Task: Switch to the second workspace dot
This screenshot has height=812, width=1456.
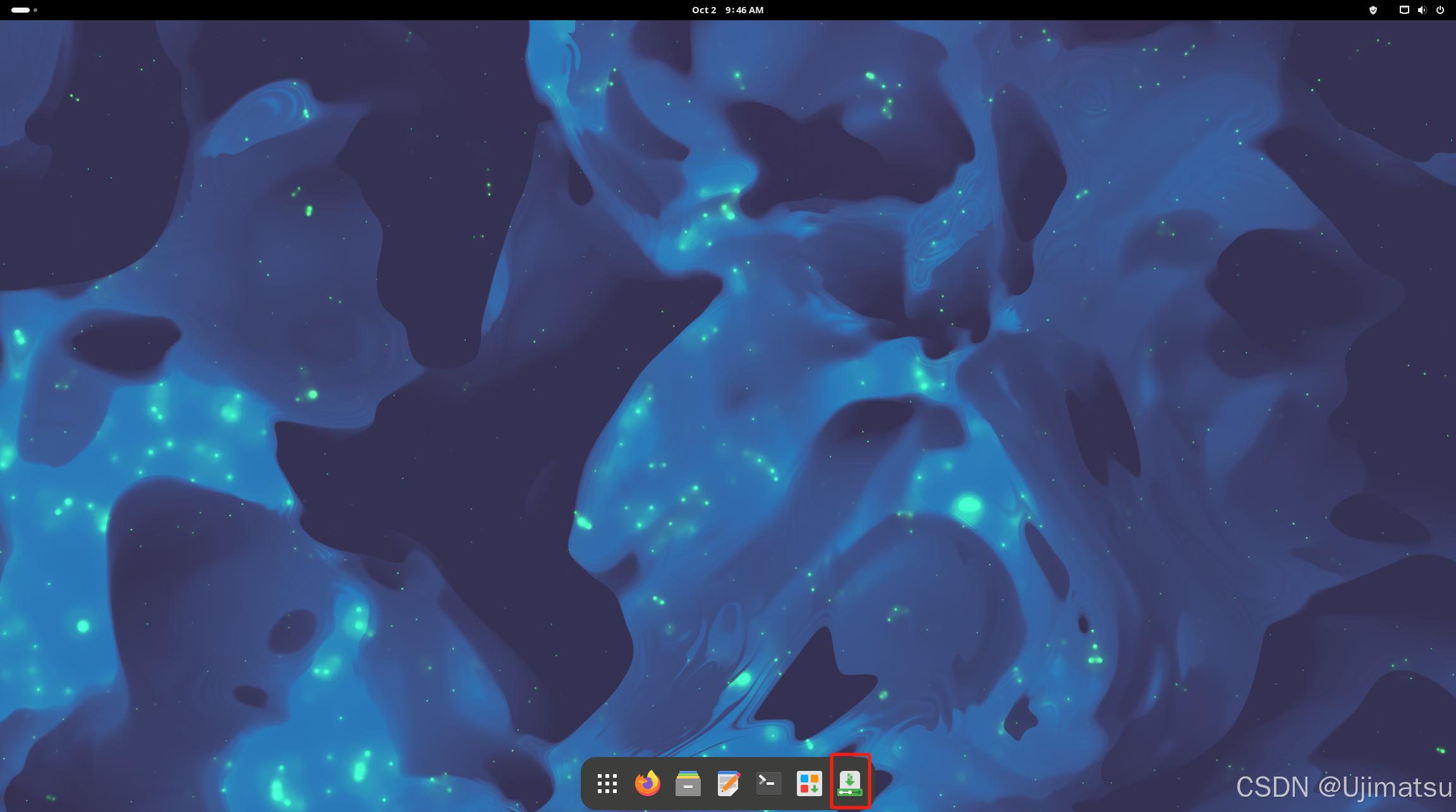Action: [x=35, y=10]
